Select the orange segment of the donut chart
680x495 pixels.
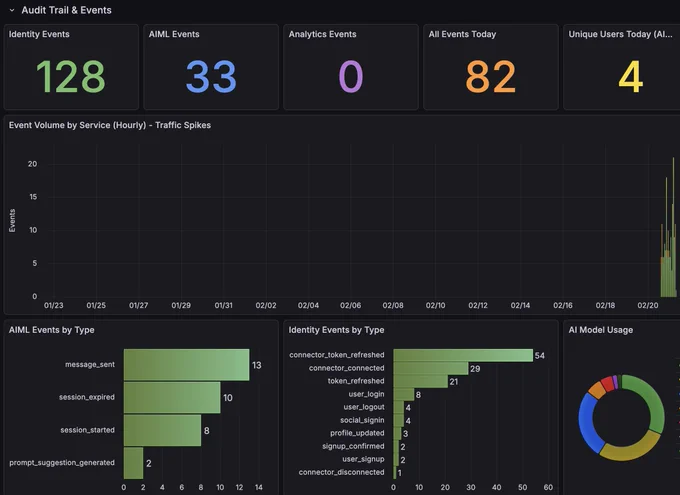tap(597, 390)
